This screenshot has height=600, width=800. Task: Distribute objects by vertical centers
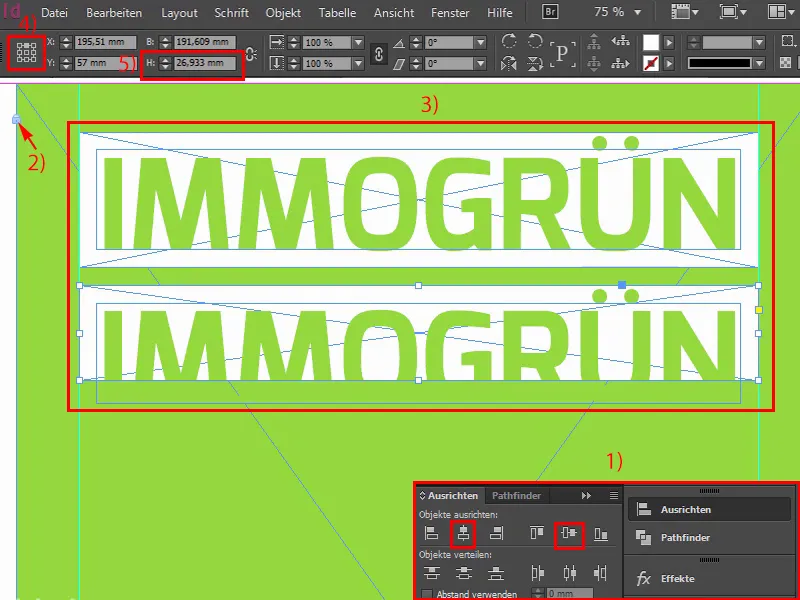tap(463, 573)
